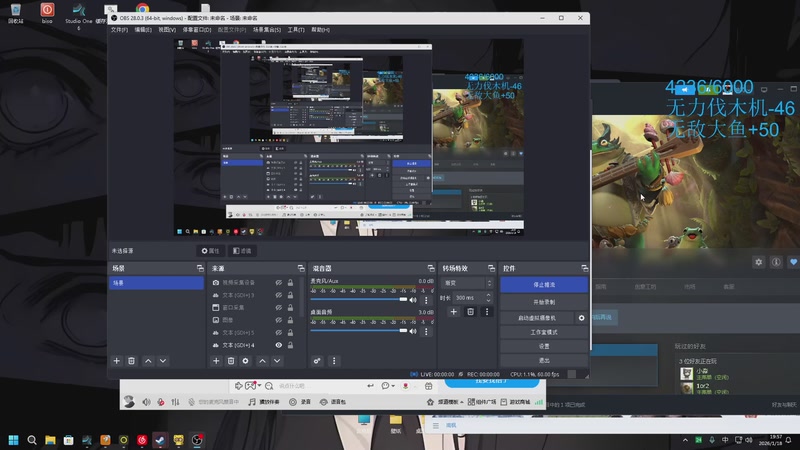Pop out the Scenes dock
The width and height of the screenshot is (800, 450).
[200, 268]
